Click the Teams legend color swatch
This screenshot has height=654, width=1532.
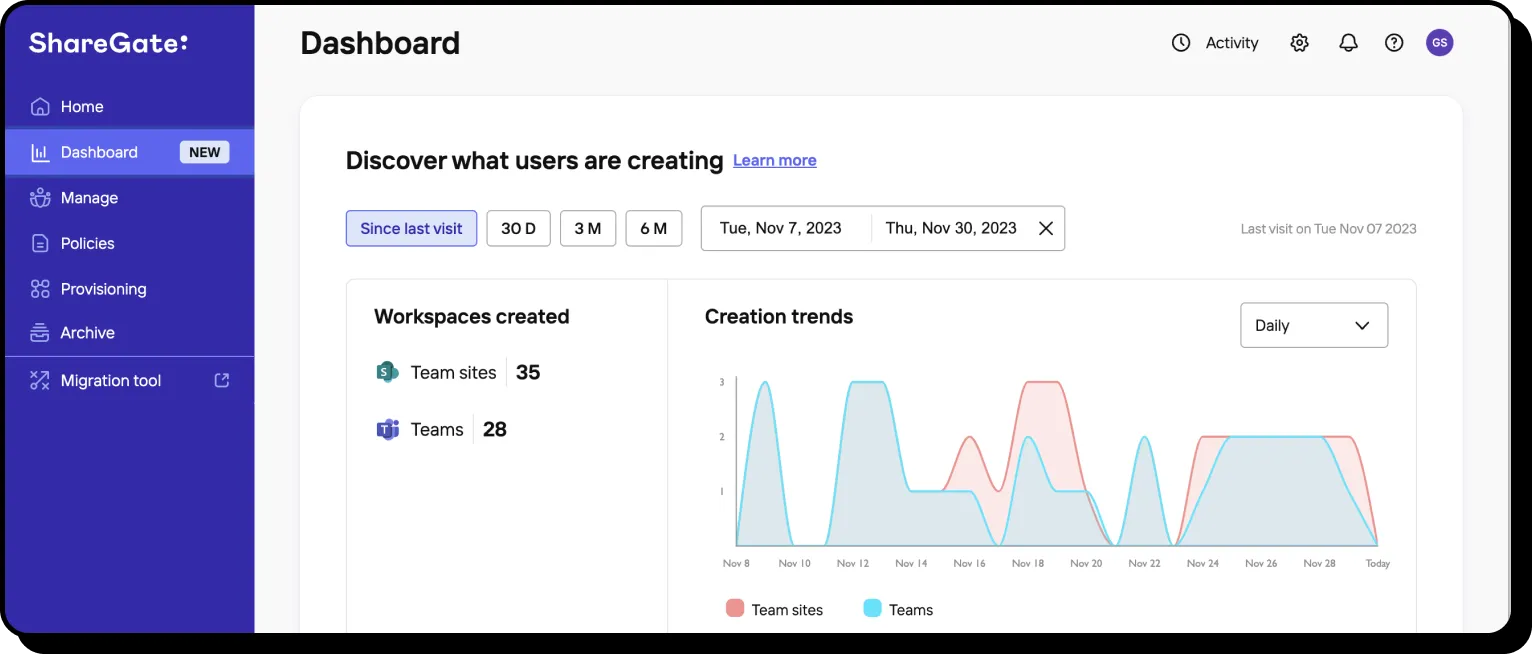click(872, 608)
